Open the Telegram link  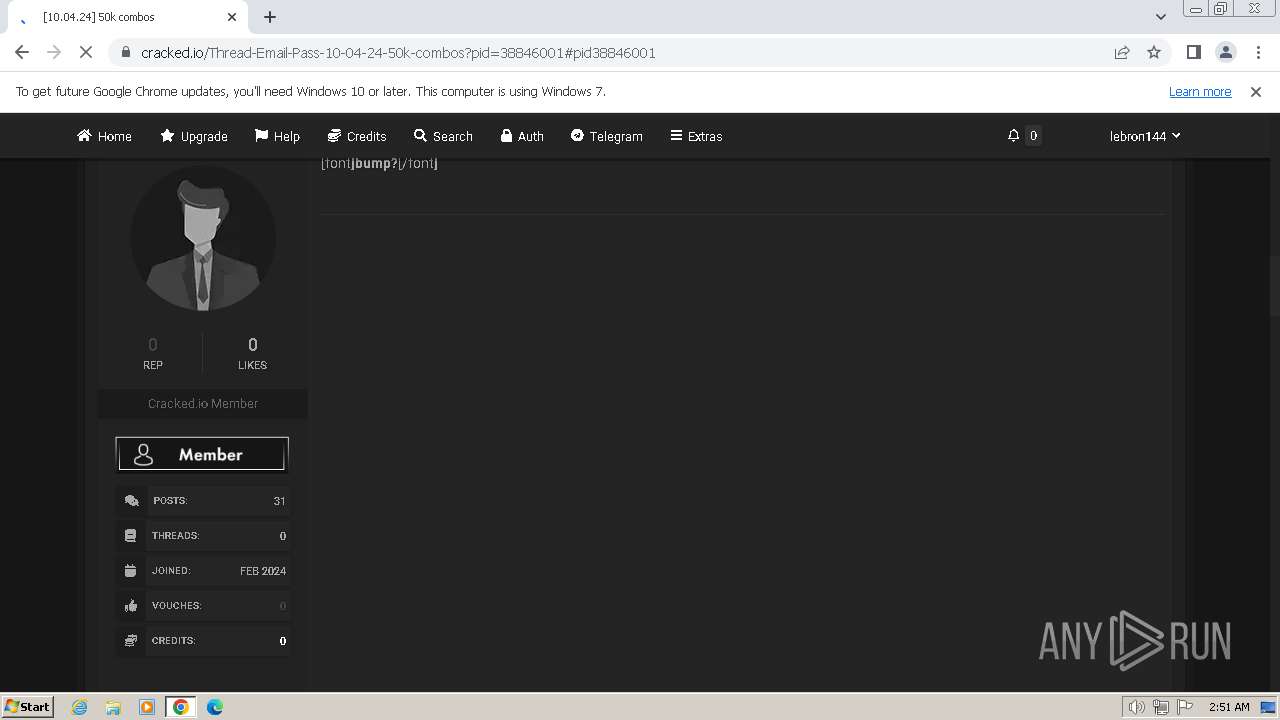click(x=607, y=136)
